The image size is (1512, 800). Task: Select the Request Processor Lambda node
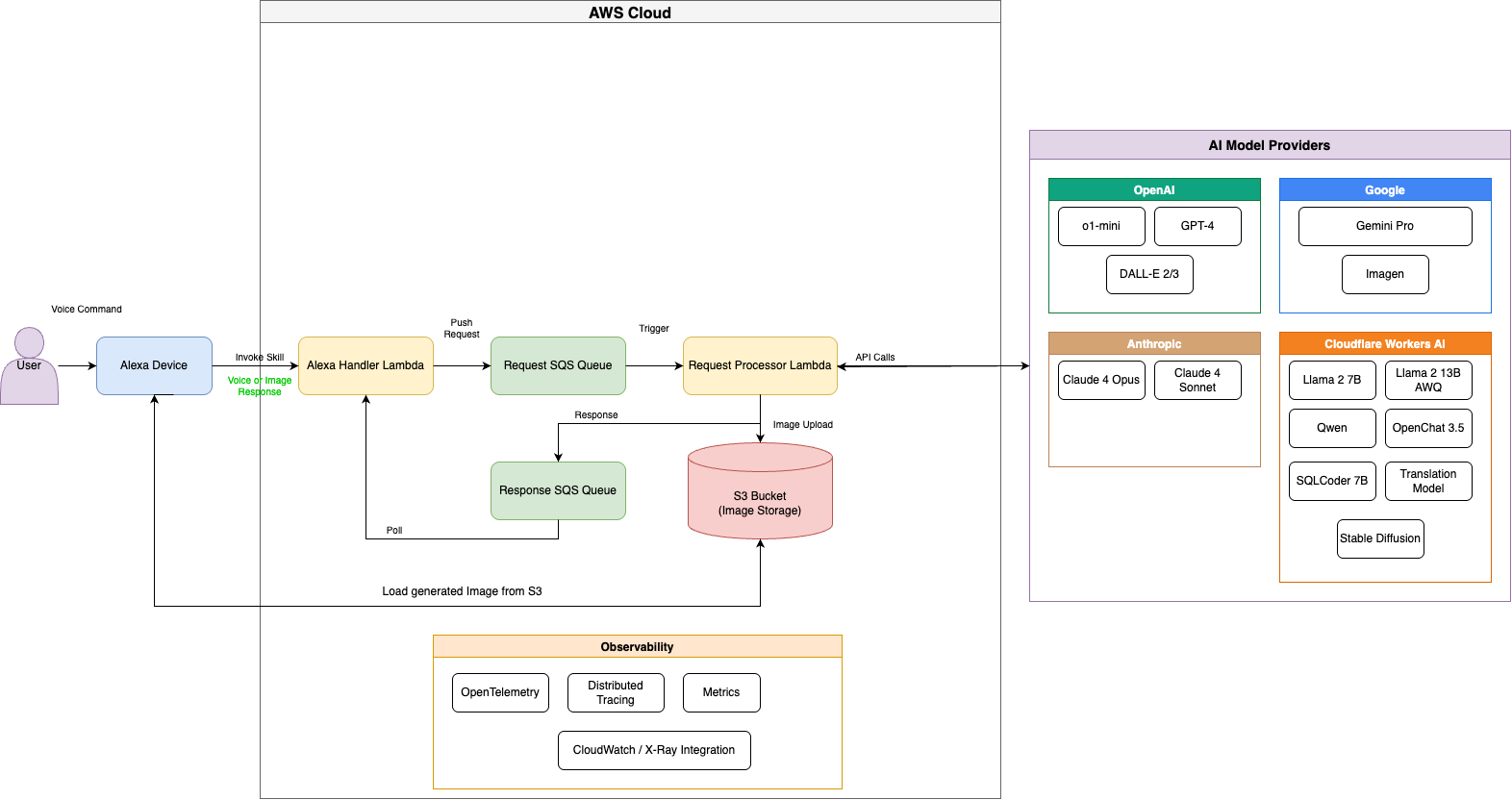(760, 365)
